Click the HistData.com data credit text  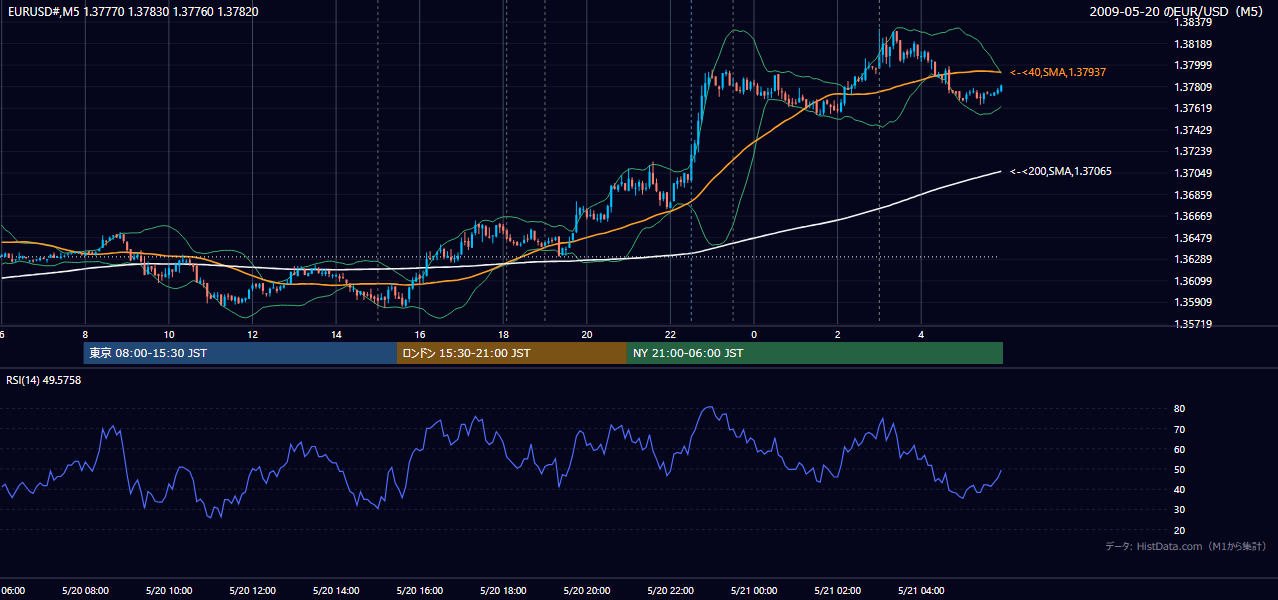[x=1186, y=546]
